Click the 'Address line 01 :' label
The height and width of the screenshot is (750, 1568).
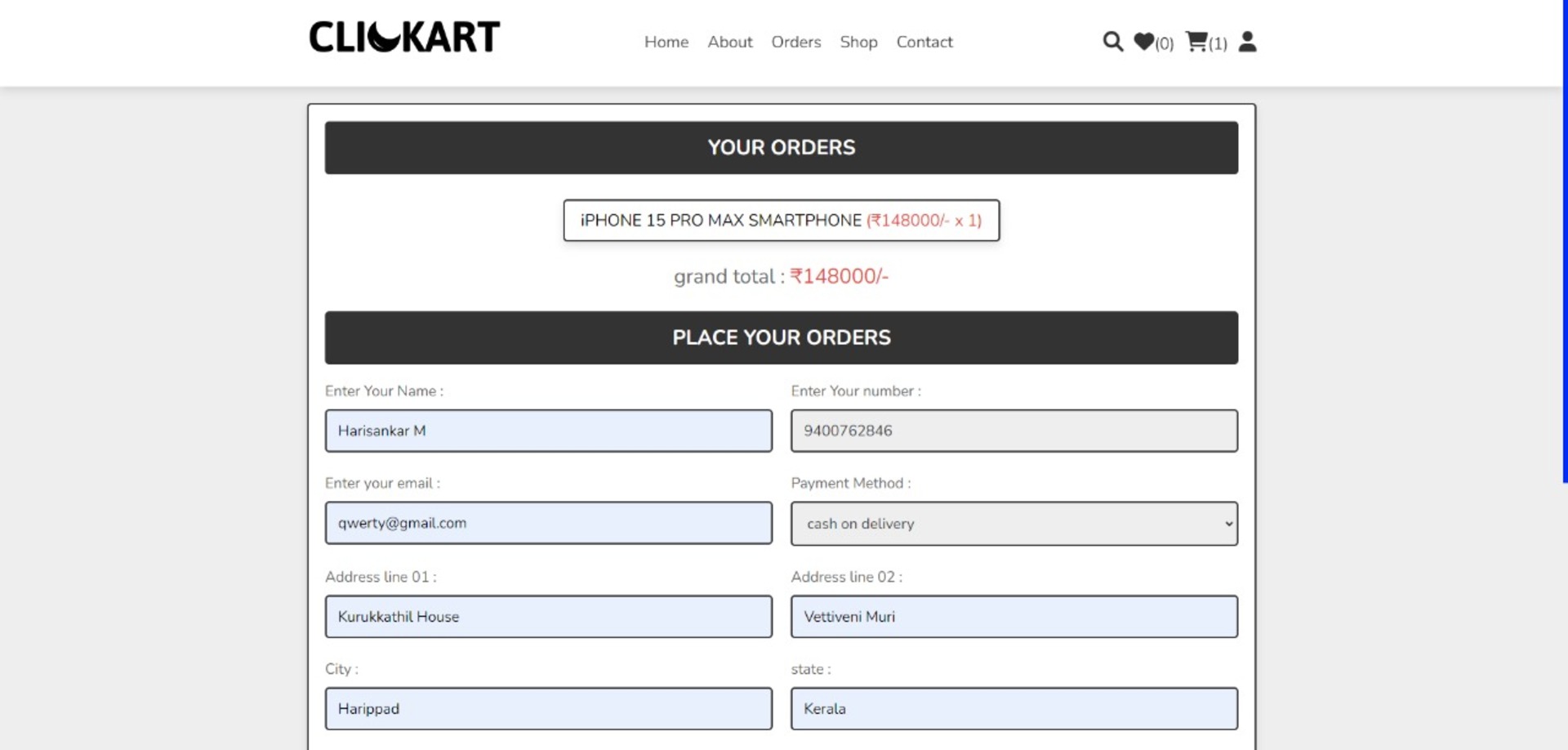[x=381, y=577]
